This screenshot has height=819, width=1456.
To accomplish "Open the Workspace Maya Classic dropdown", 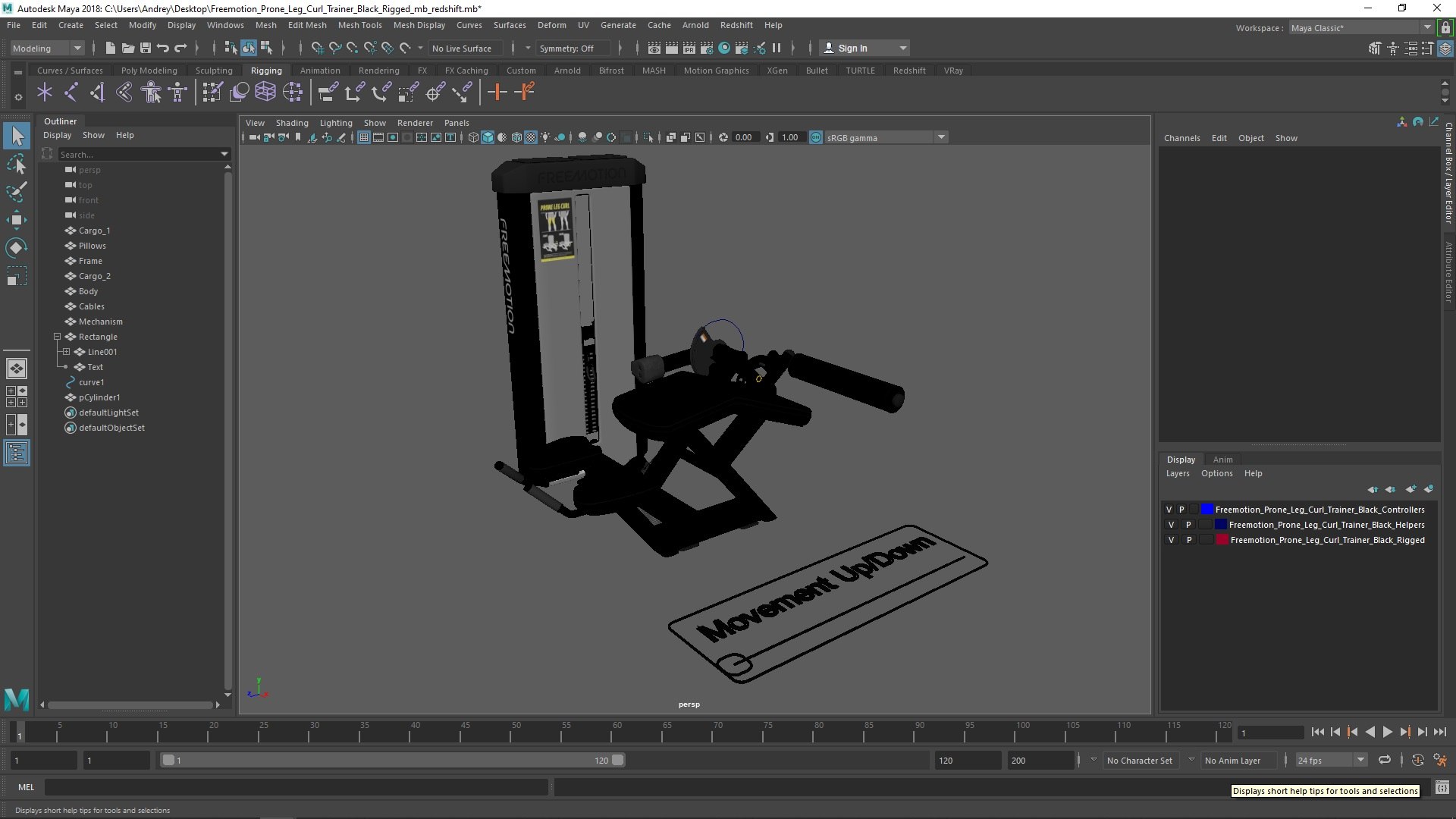I will [1360, 28].
